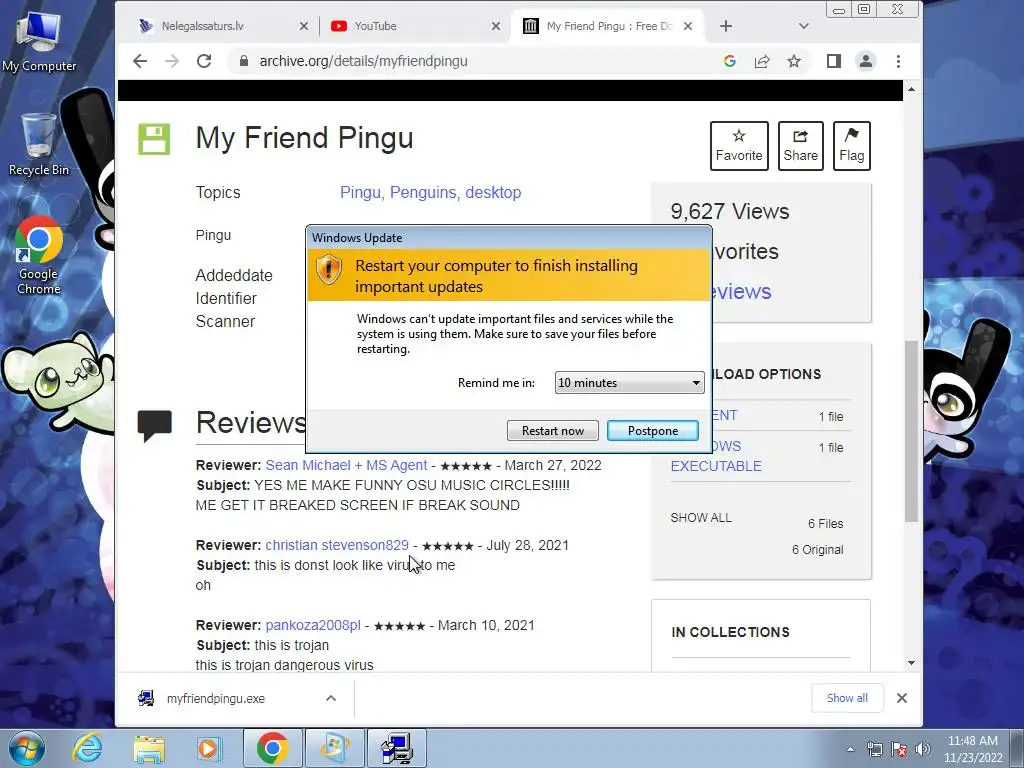This screenshot has width=1024, height=768.
Task: Click Show all downloads
Action: pos(847,698)
